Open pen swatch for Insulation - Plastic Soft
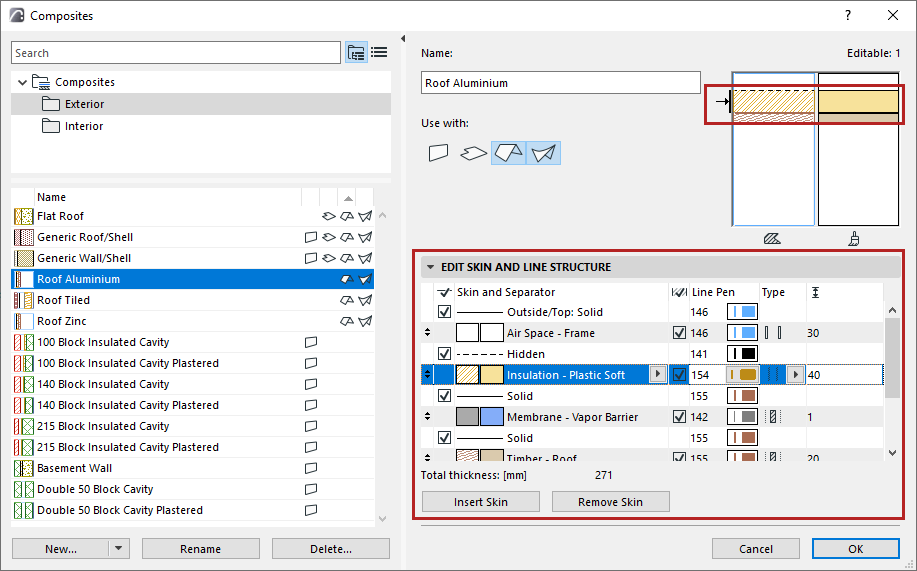 742,375
